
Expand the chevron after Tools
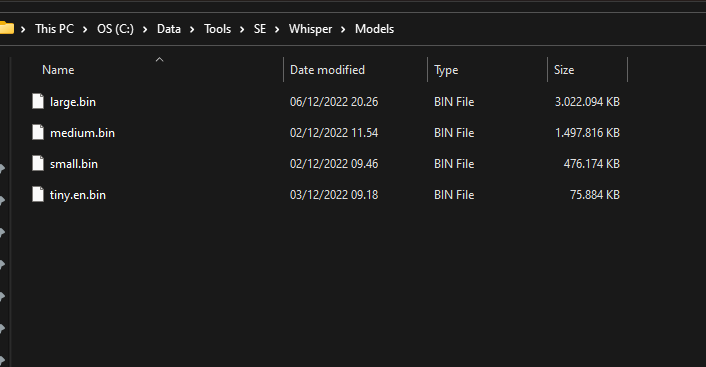[x=242, y=29]
